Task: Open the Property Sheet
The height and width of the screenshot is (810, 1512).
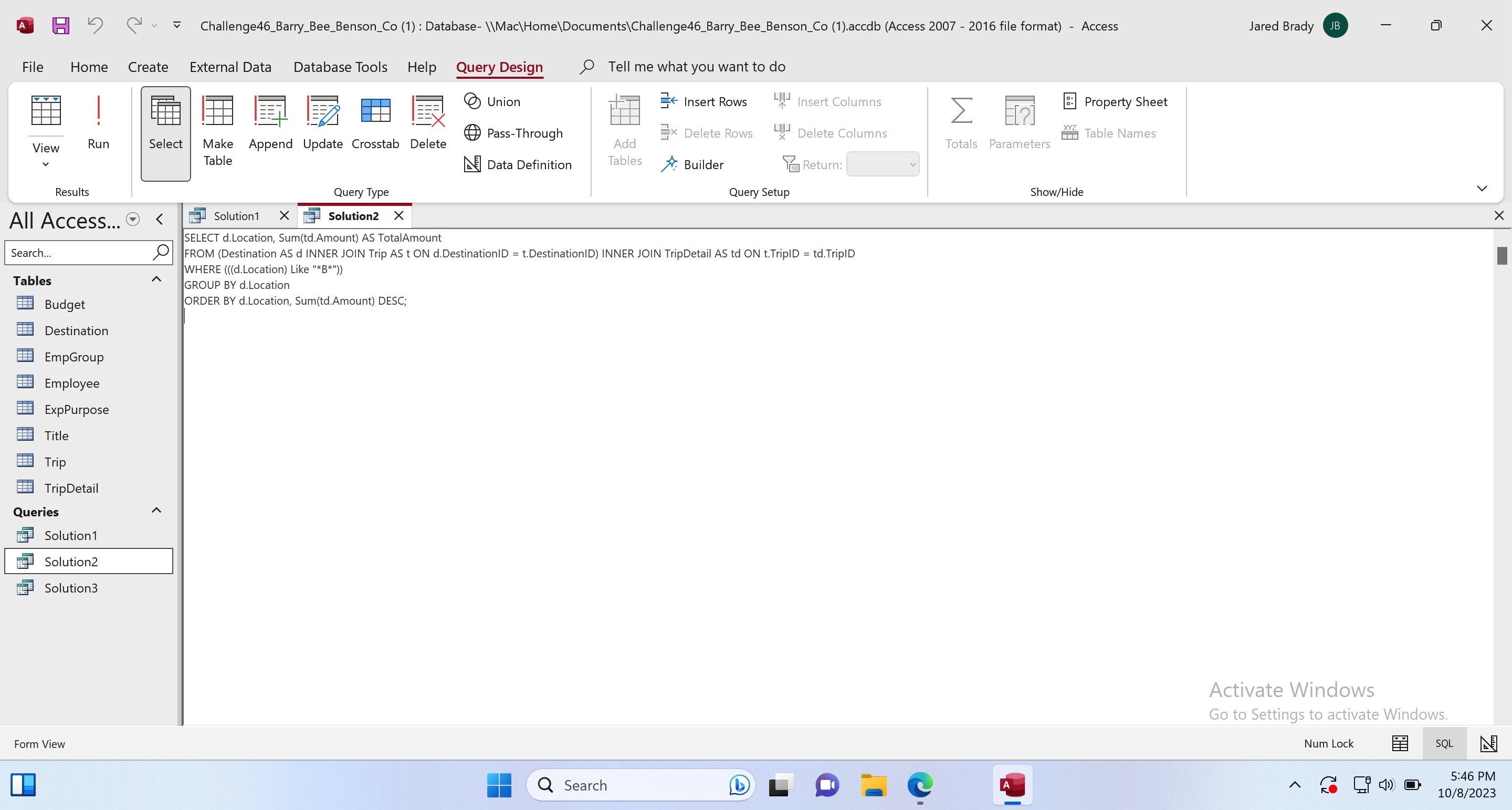Action: tap(1115, 101)
